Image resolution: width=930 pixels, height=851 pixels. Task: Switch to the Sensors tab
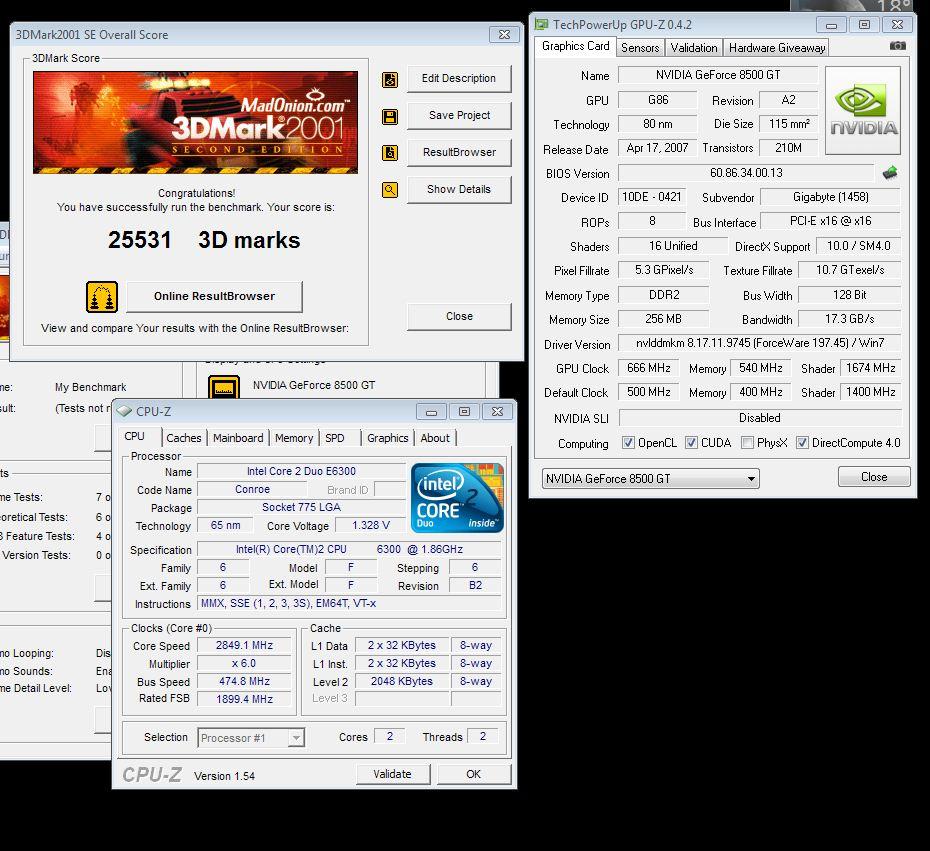pos(639,48)
